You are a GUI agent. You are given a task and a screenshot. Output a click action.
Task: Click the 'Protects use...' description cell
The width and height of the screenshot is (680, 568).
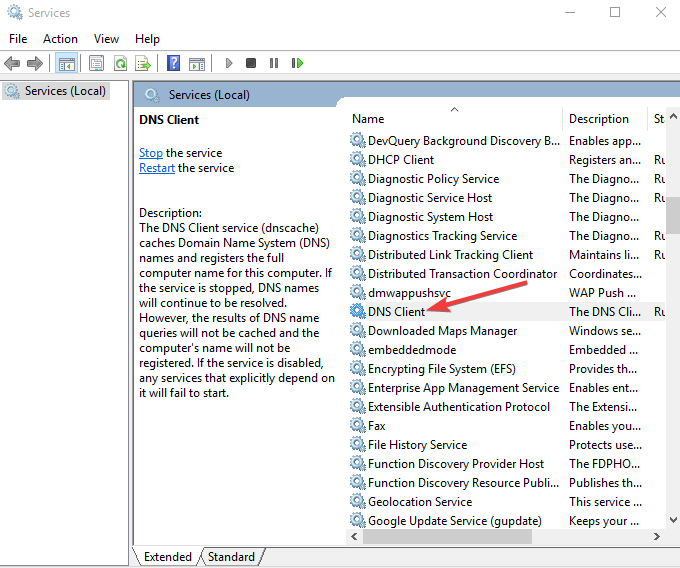(x=605, y=445)
